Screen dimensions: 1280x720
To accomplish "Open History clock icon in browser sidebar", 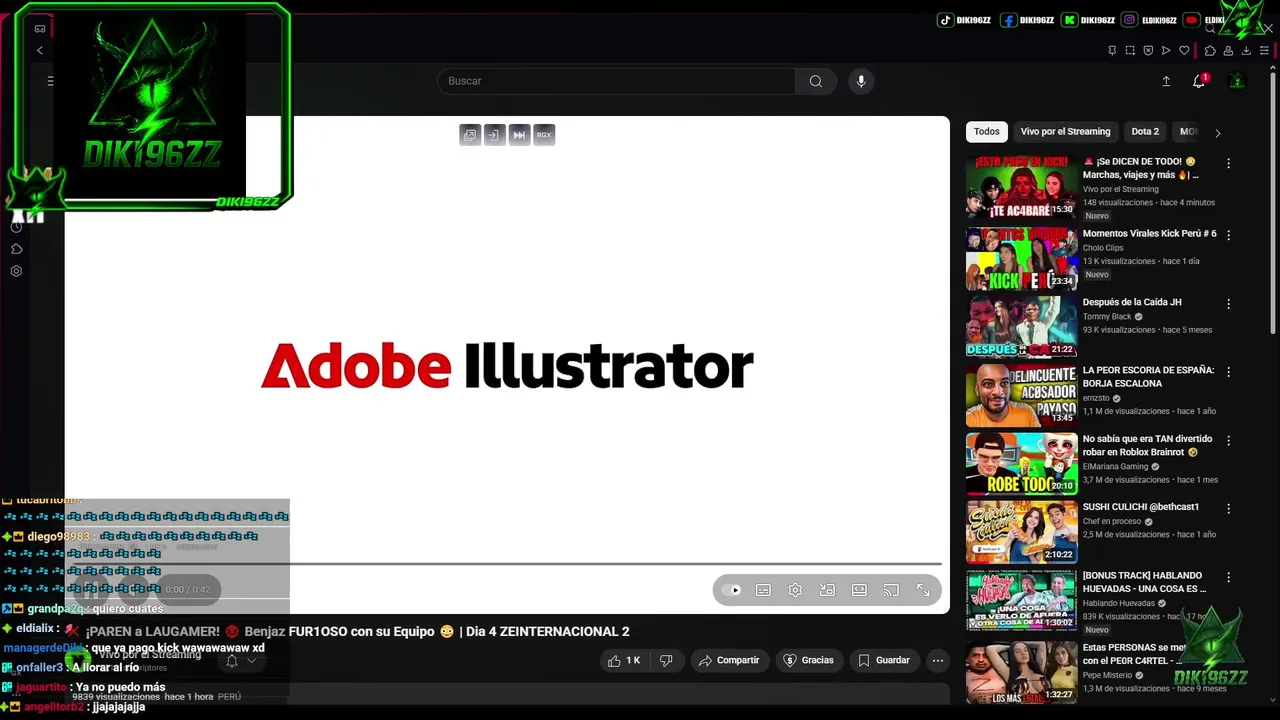I will pos(16,227).
